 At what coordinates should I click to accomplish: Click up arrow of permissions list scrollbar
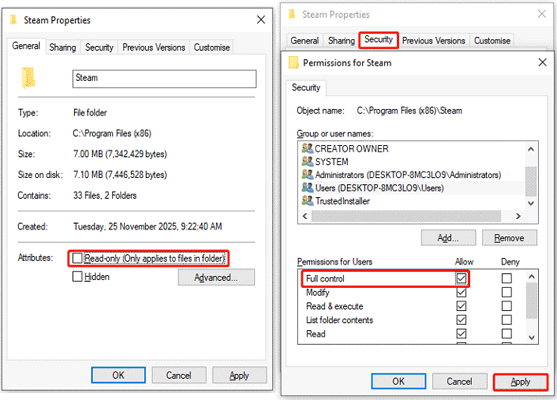[x=531, y=276]
